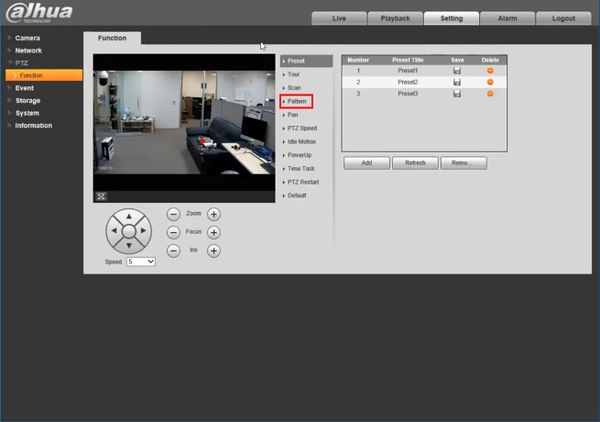
Task: Open the Speed dropdown
Action: click(x=141, y=262)
